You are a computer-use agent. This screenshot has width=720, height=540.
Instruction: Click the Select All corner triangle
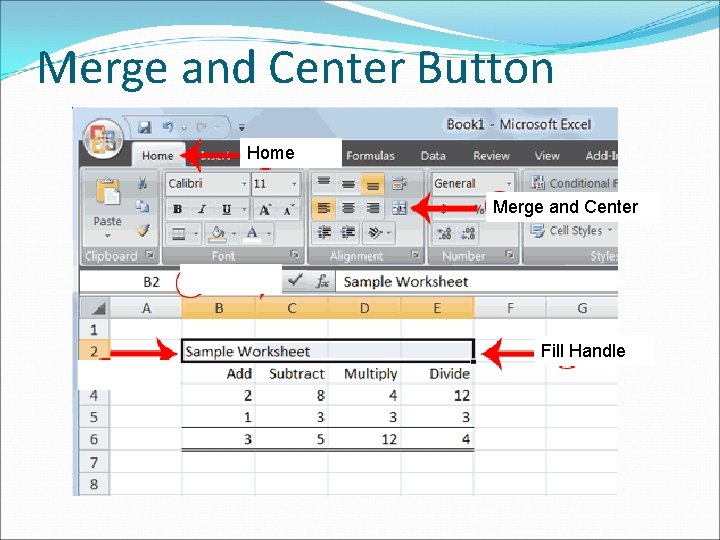(x=96, y=307)
